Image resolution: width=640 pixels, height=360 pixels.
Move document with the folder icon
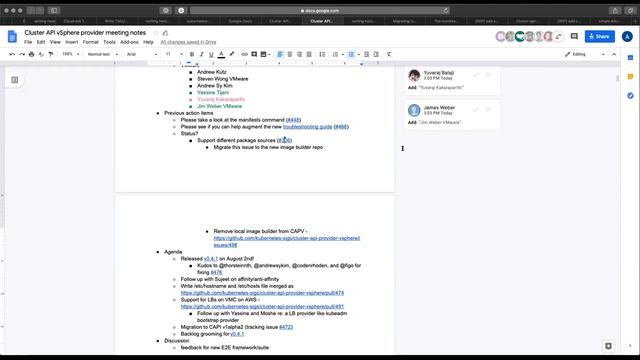[x=165, y=33]
